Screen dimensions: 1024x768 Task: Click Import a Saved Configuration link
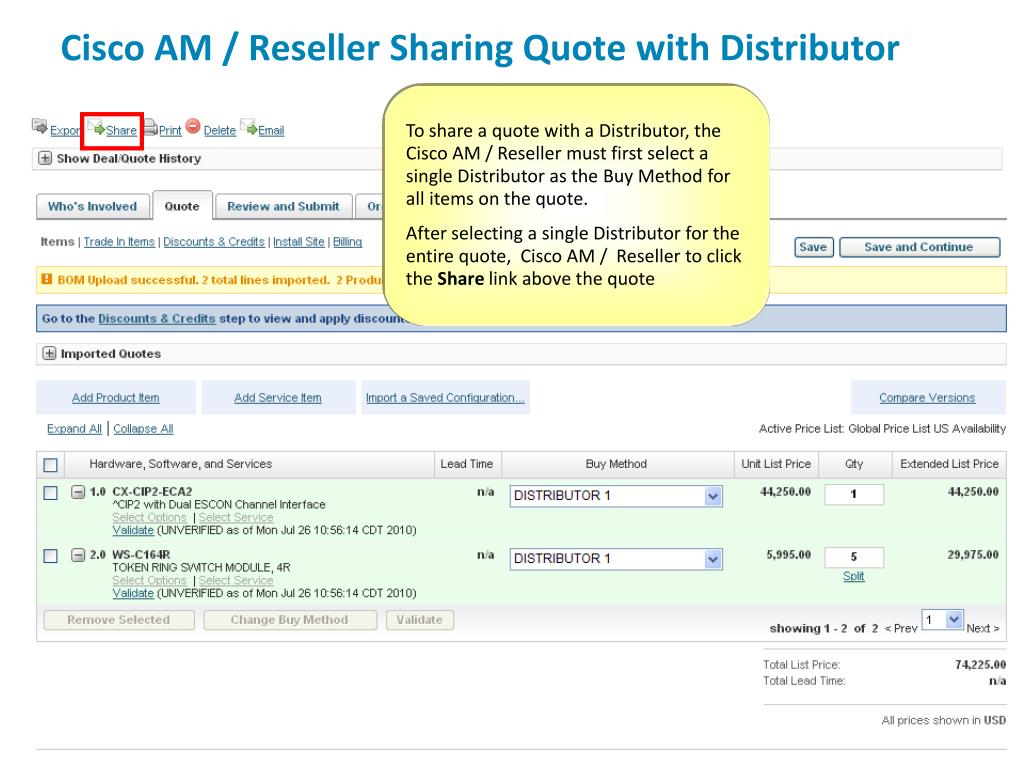click(445, 398)
